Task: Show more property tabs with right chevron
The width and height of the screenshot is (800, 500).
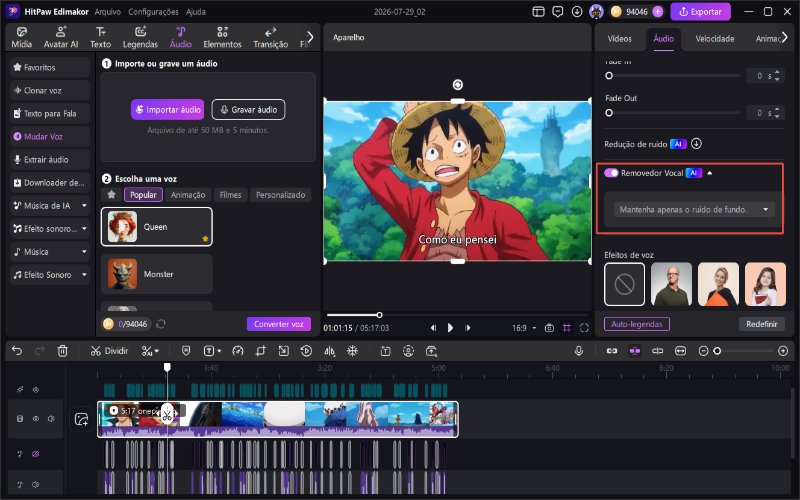Action: tap(784, 37)
